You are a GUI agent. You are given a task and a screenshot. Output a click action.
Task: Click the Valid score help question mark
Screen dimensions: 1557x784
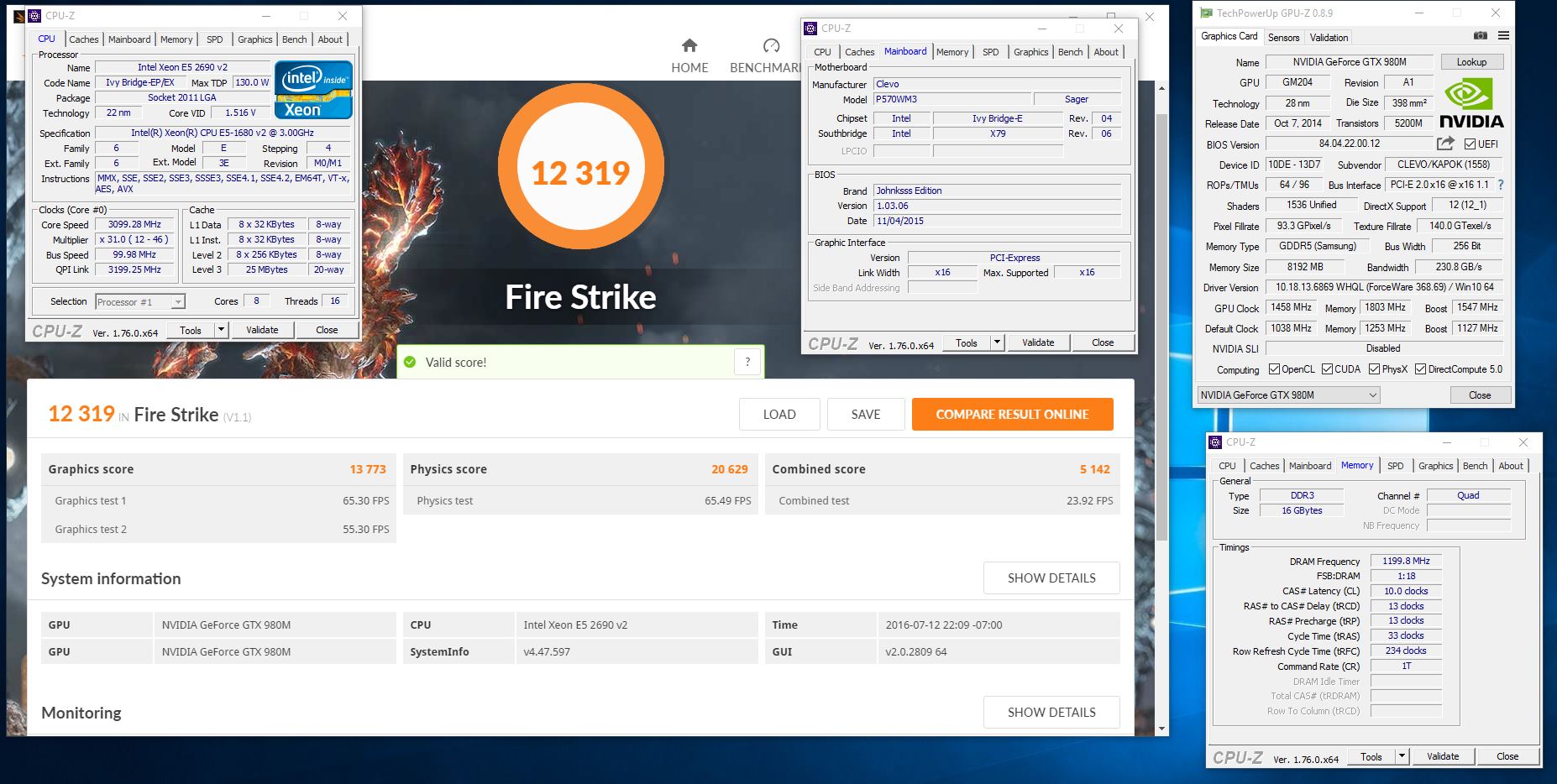(x=747, y=362)
